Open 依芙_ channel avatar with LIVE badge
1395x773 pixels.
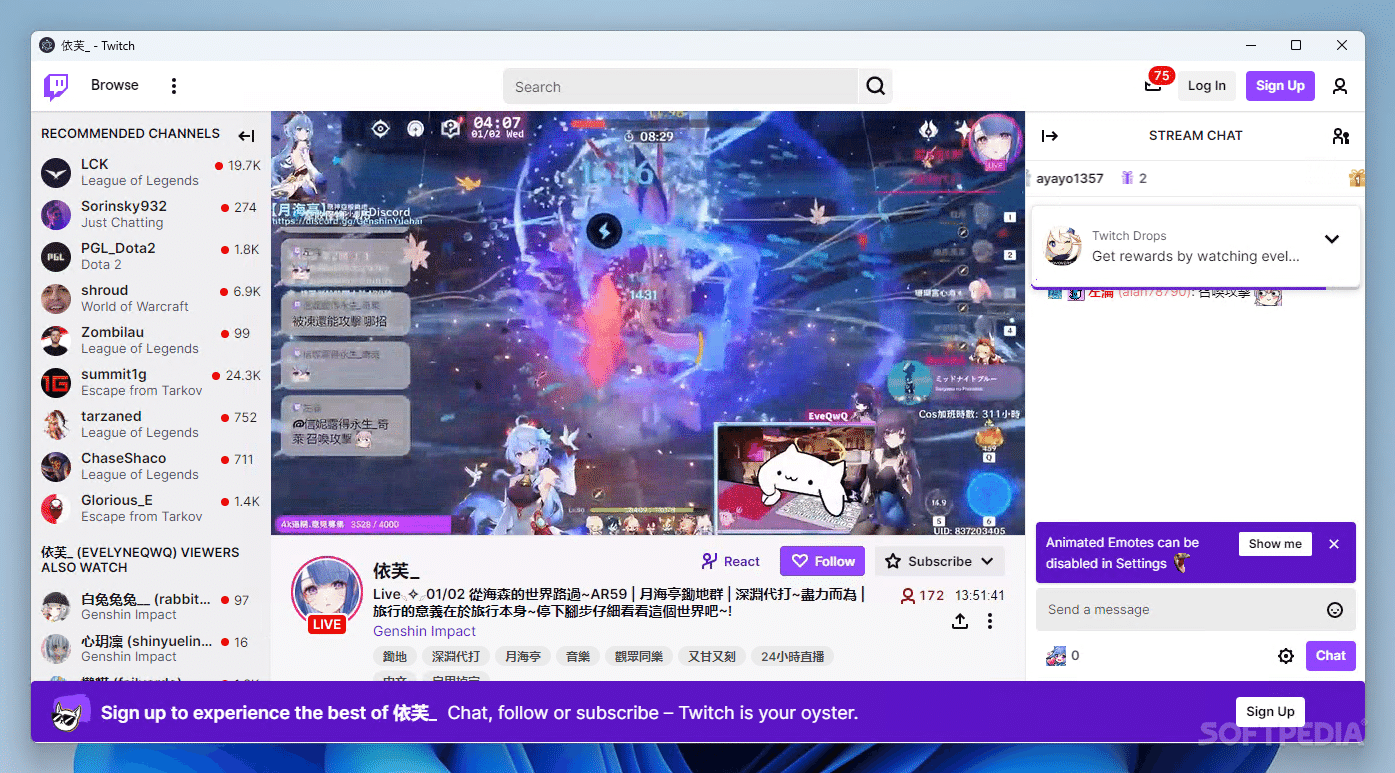326,593
